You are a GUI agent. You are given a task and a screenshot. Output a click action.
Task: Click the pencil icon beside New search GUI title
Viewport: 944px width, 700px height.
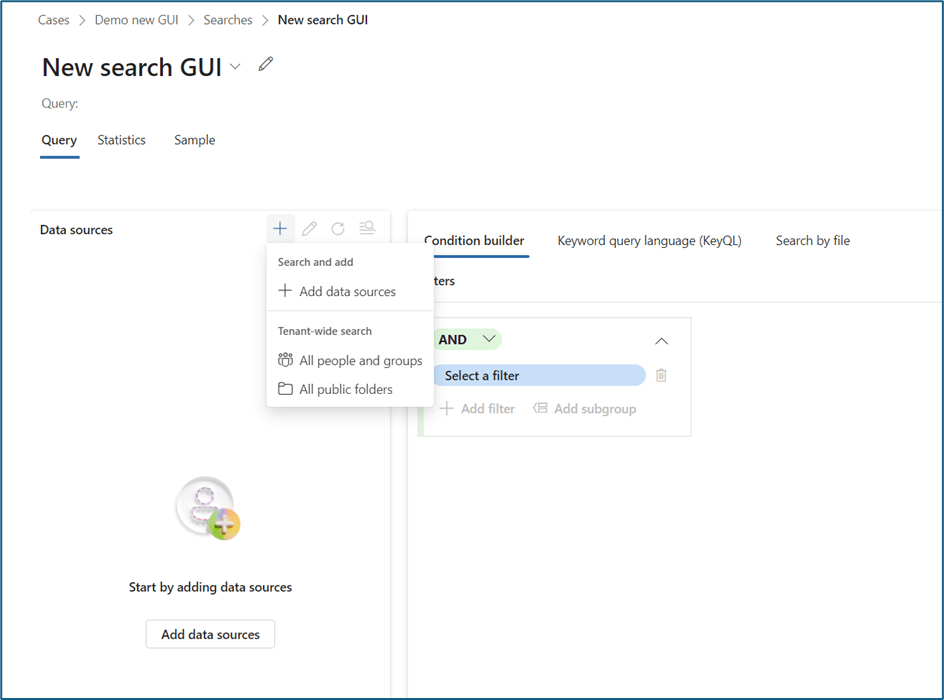(x=265, y=63)
